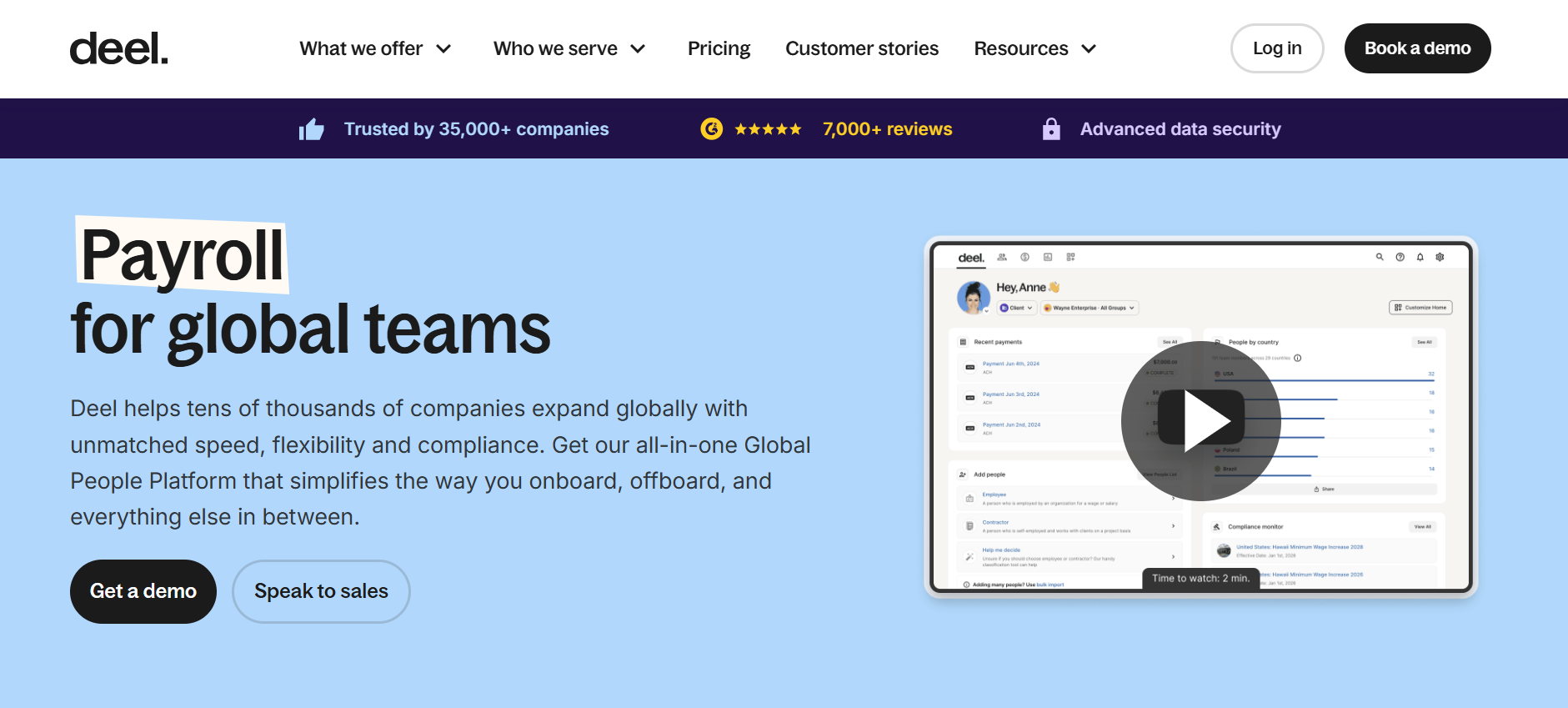Viewport: 1568px width, 708px height.
Task: Click the apps grid icon in the dashboard preview
Action: coord(1070,257)
